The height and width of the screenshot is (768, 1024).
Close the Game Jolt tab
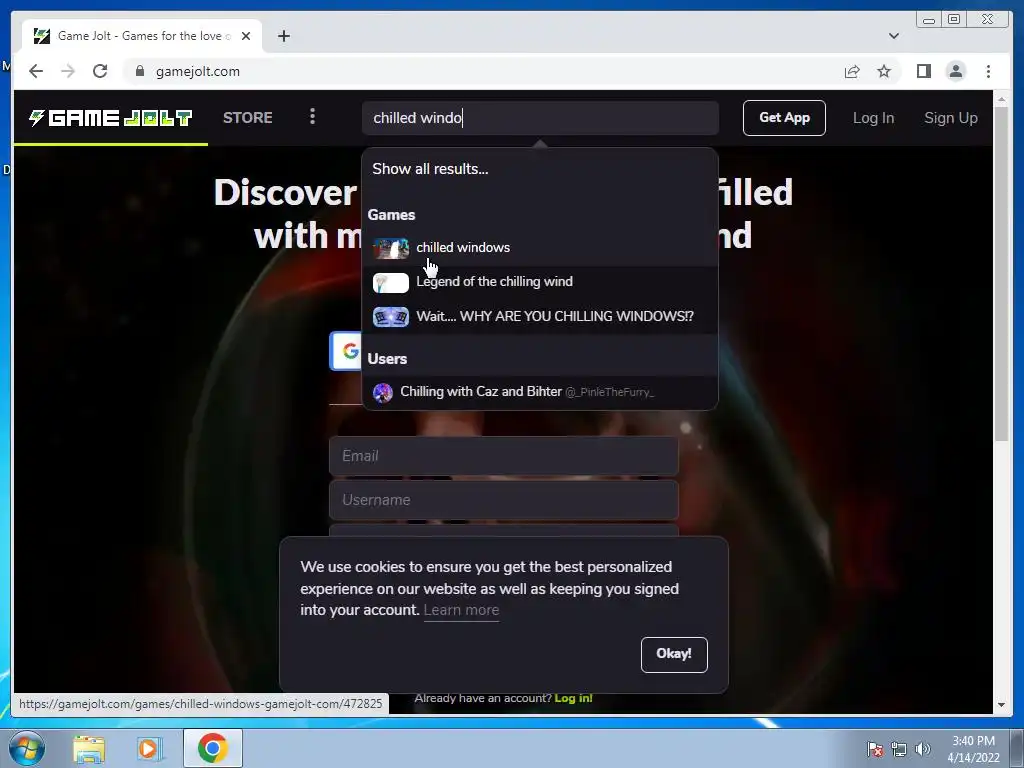pyautogui.click(x=246, y=36)
